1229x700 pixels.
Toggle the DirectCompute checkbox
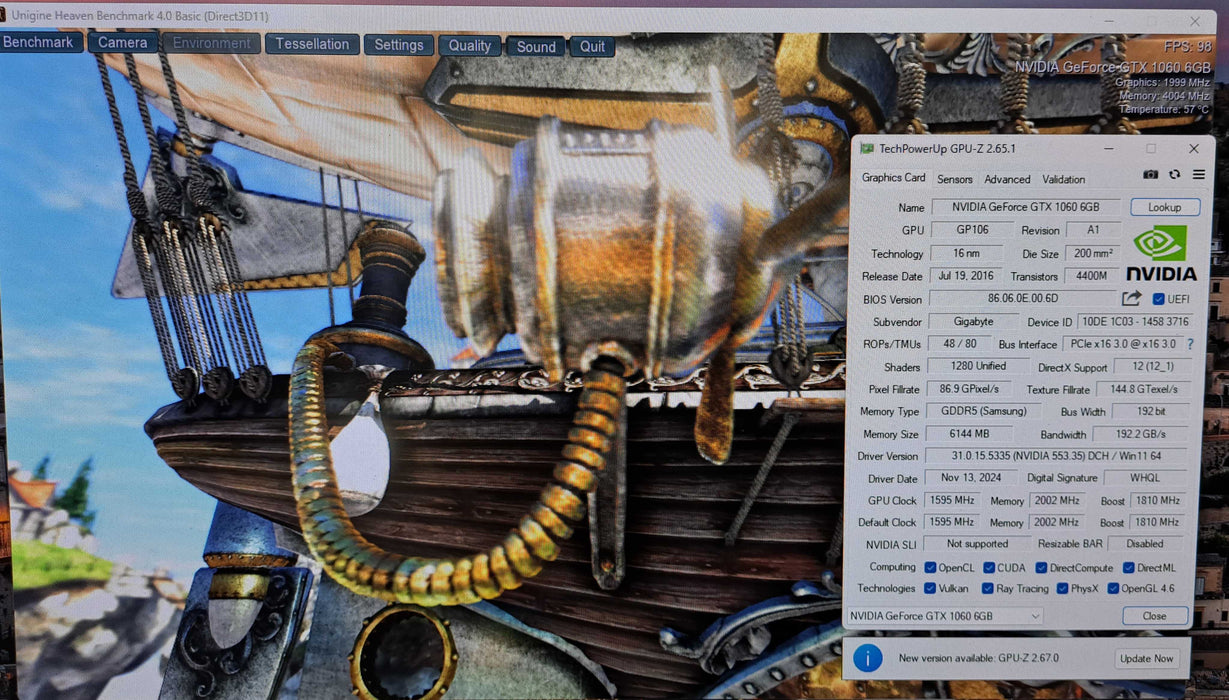click(1041, 568)
